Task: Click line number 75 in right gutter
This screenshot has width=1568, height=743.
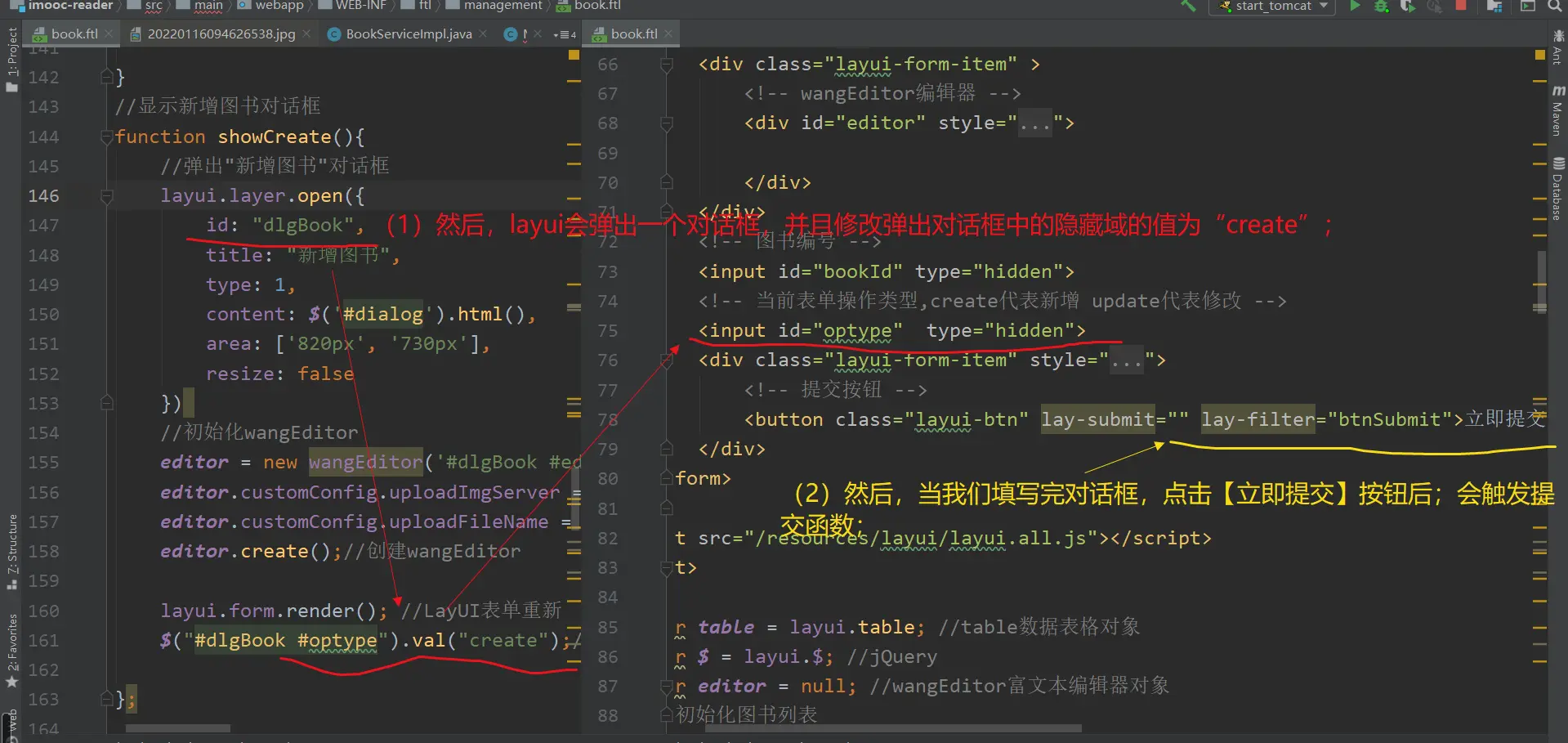Action: [x=608, y=331]
